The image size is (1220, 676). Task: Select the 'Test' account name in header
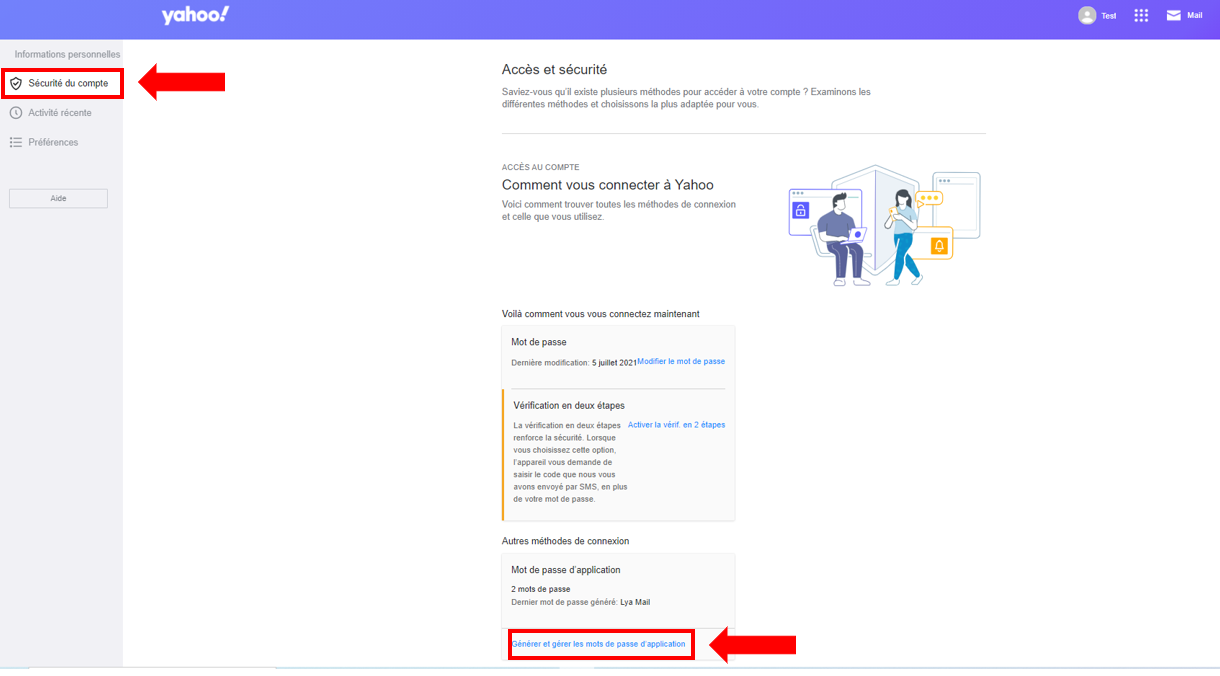[1109, 16]
